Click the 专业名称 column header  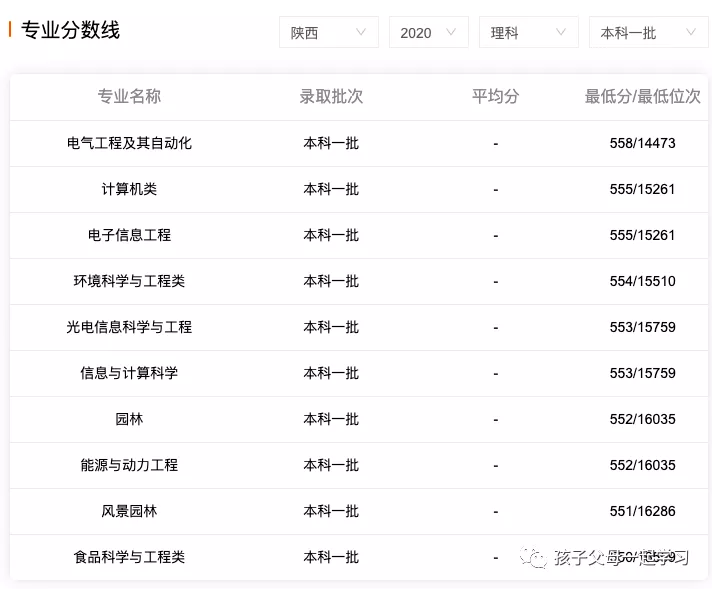(x=129, y=96)
